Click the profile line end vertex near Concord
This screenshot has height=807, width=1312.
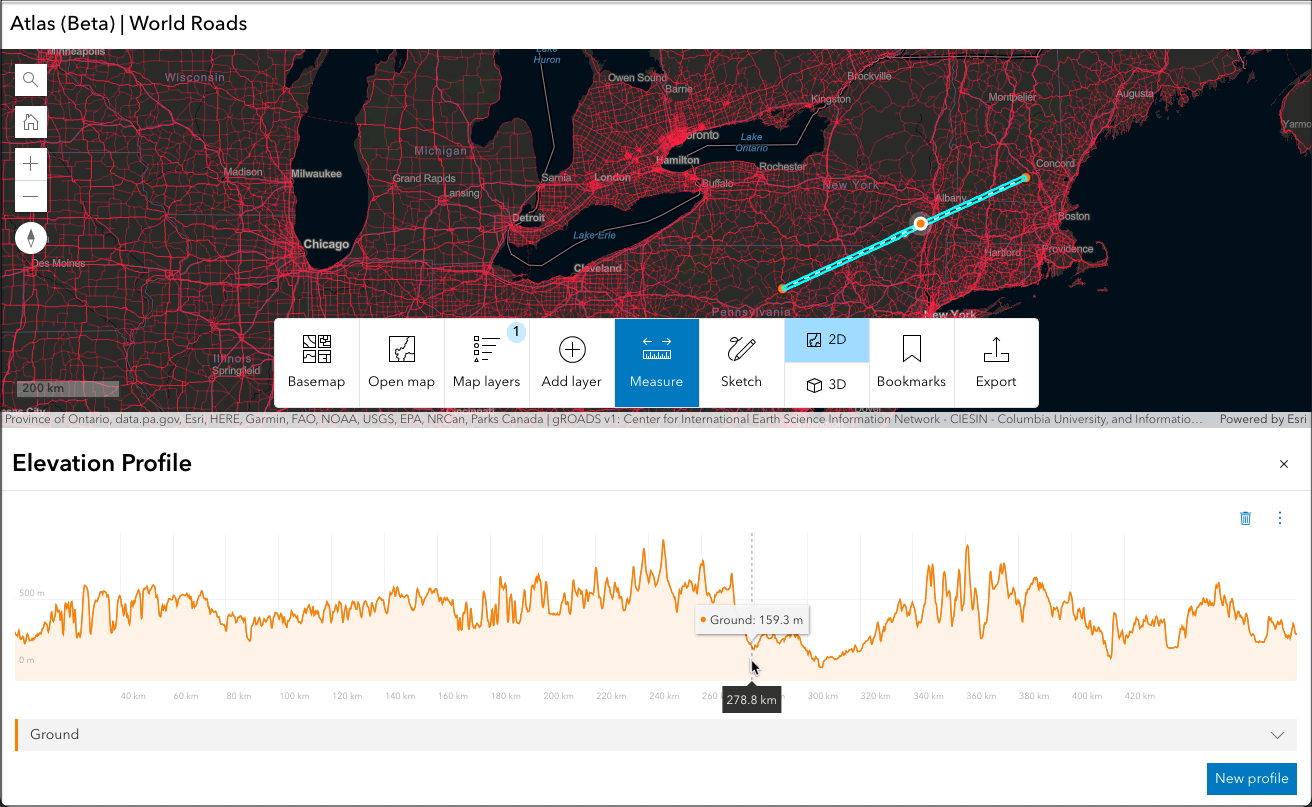coord(1025,178)
